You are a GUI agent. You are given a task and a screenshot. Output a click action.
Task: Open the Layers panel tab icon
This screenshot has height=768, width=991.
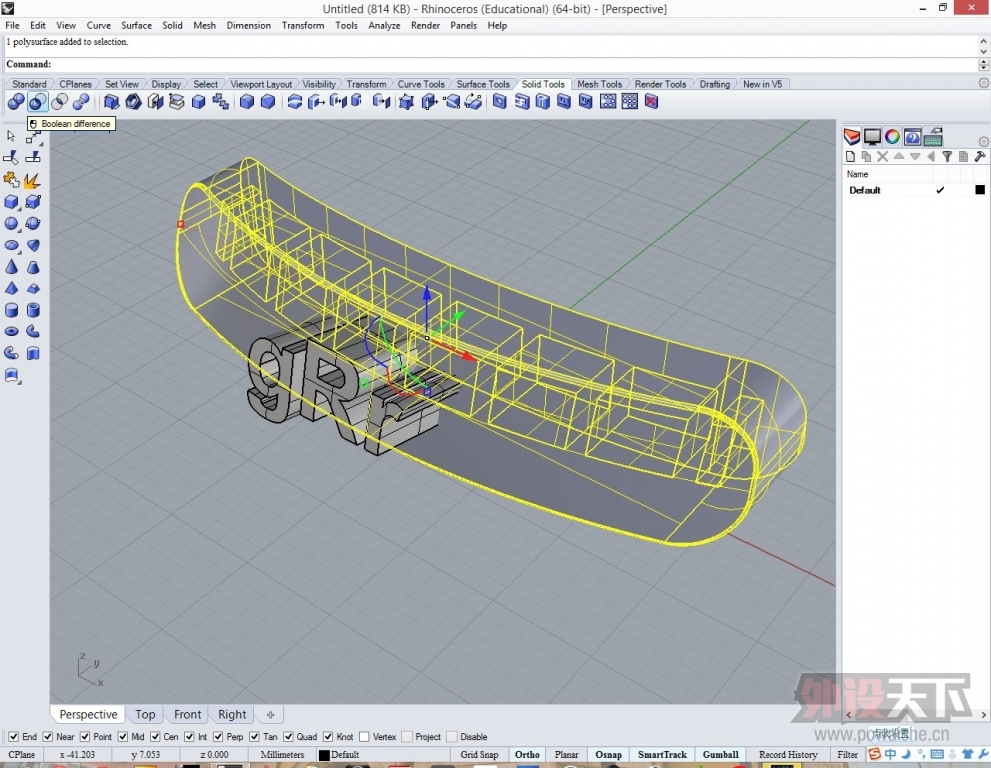pyautogui.click(x=852, y=137)
